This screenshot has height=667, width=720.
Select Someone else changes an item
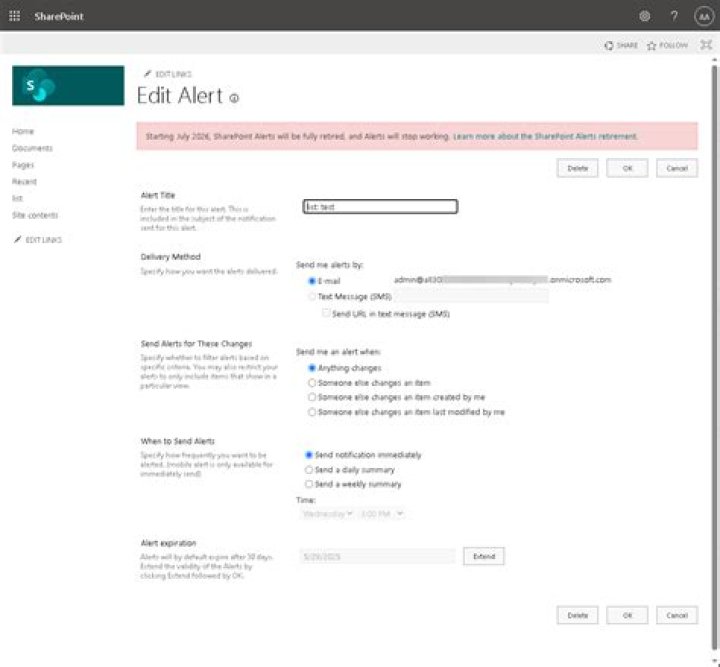point(312,383)
